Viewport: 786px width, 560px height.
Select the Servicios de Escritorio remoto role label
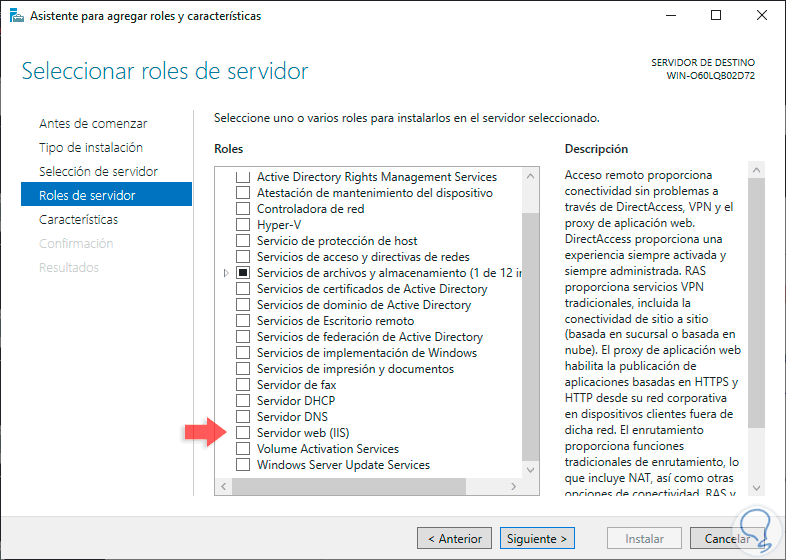[x=335, y=321]
